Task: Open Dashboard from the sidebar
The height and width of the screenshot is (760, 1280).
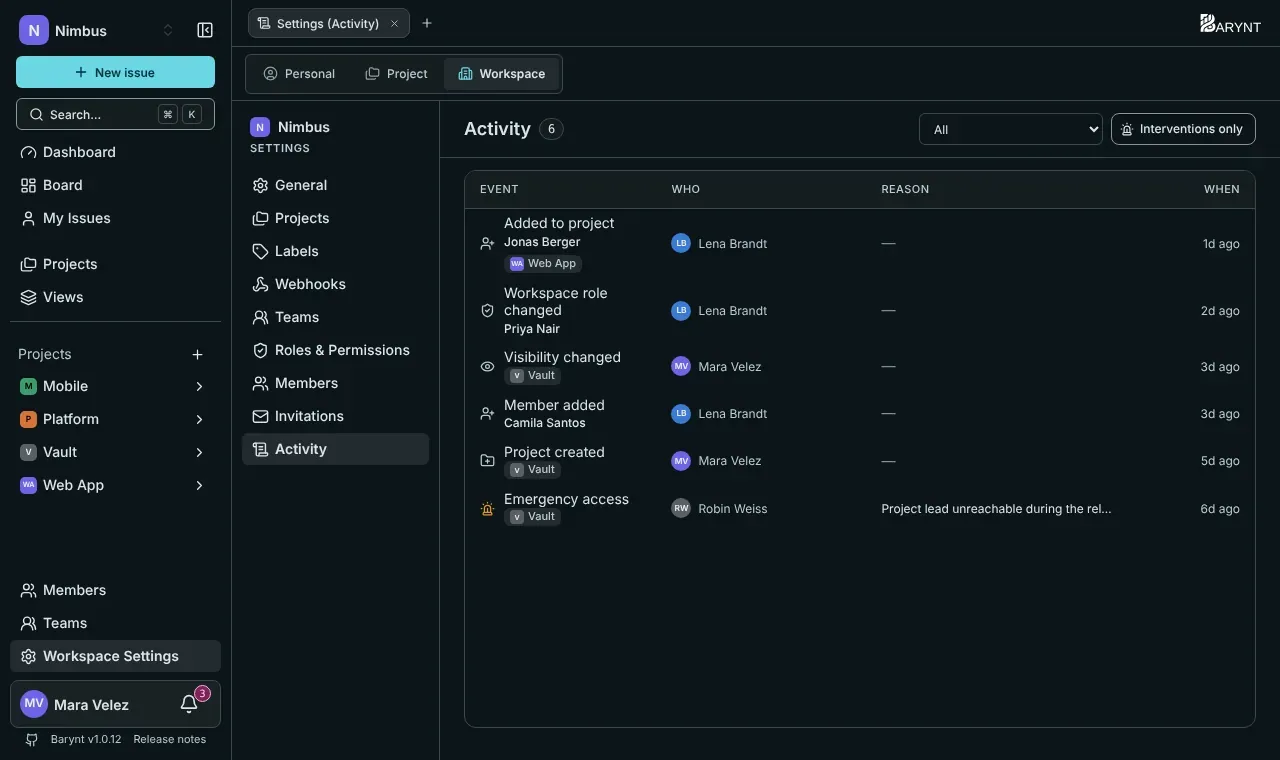Action: click(x=115, y=152)
